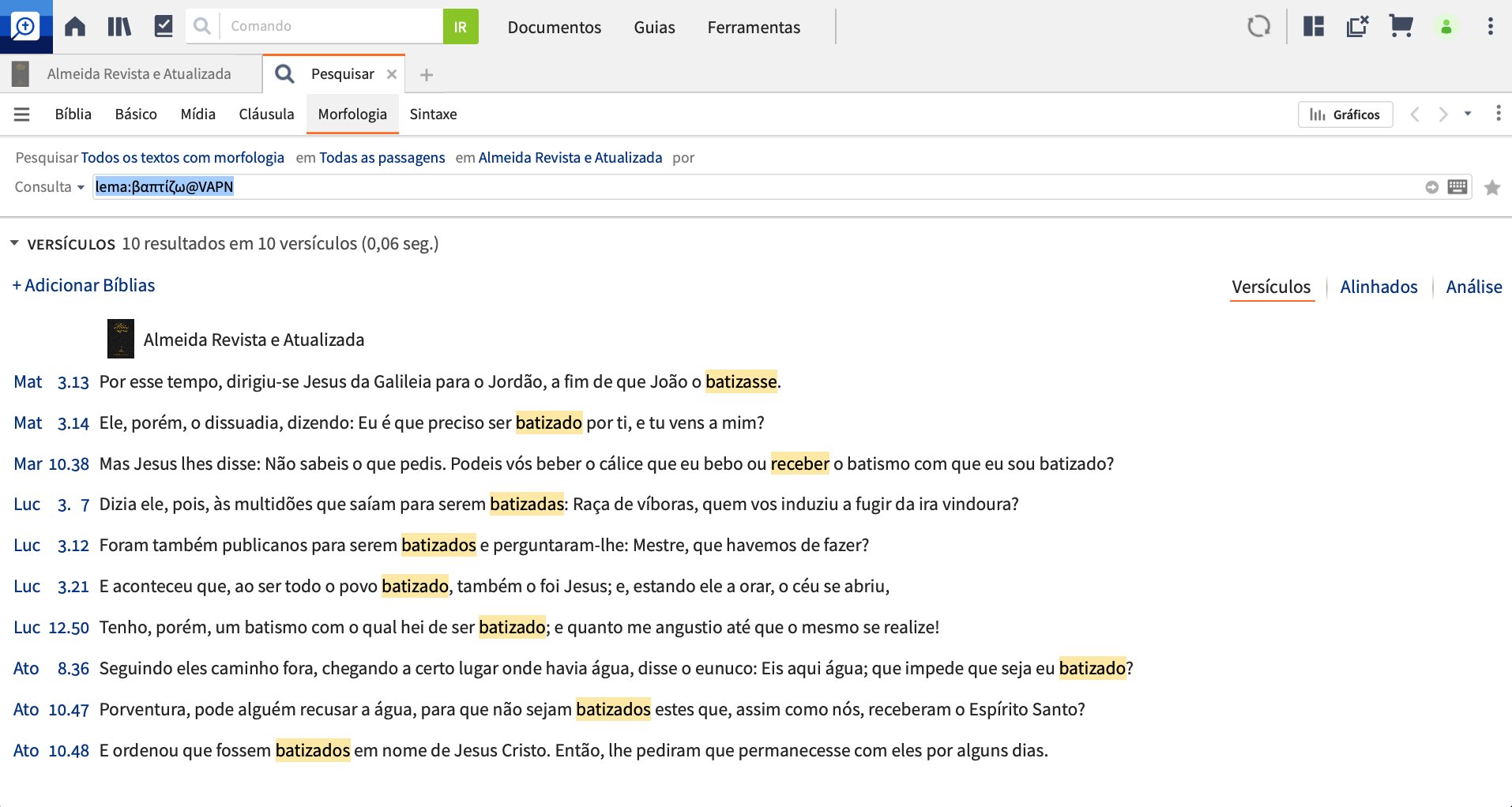
Task: Click the user account avatar icon
Action: pos(1446,27)
